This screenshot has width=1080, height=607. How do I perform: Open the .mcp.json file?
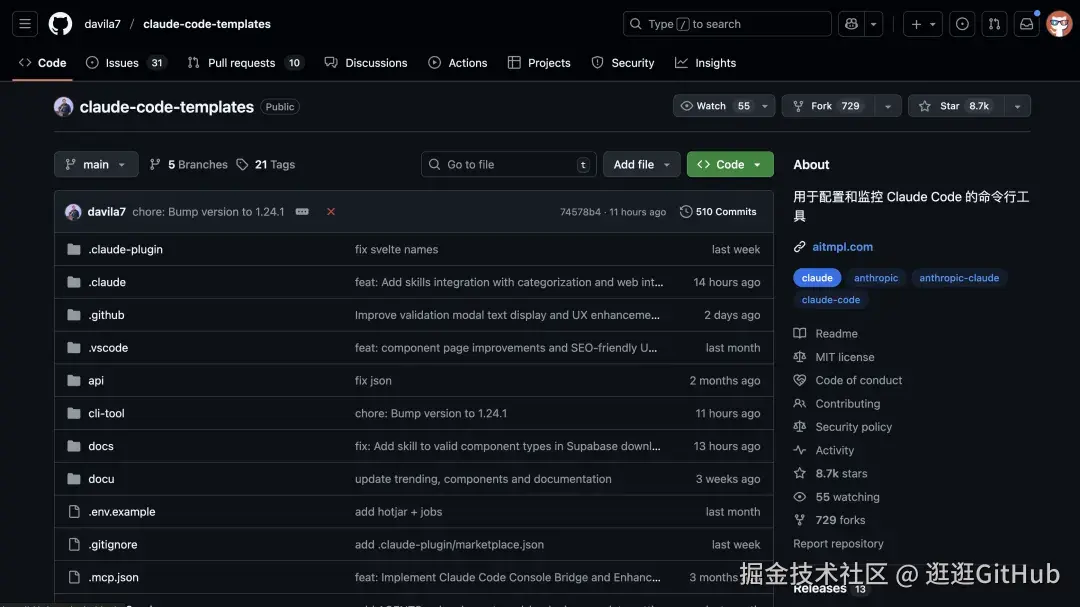tap(113, 577)
